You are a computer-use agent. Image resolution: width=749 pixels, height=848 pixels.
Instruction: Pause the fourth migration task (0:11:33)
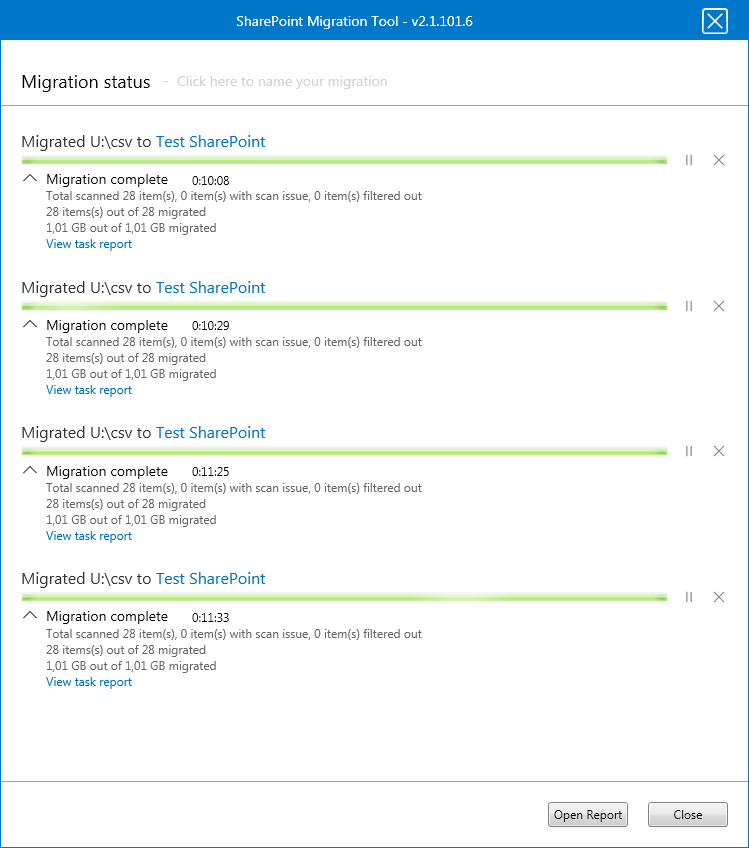689,597
